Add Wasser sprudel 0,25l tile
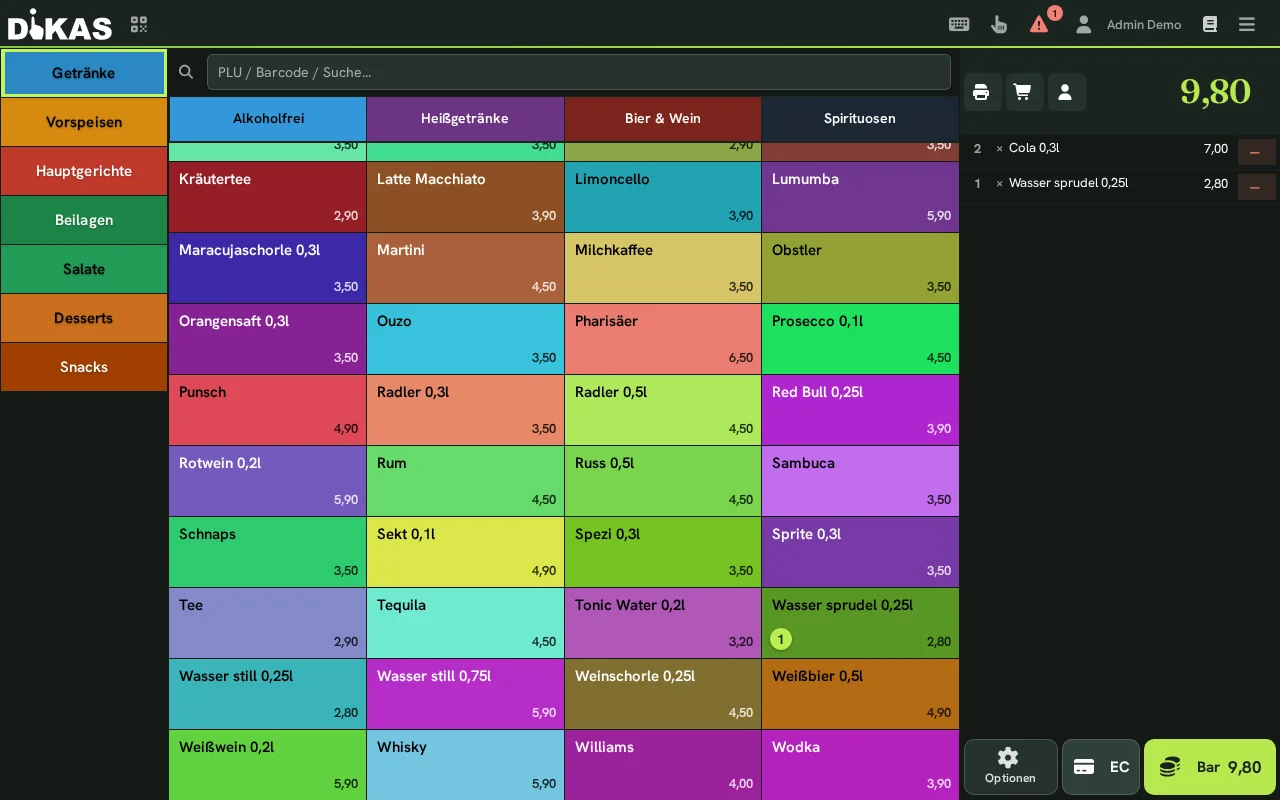The image size is (1280, 800). 860,623
